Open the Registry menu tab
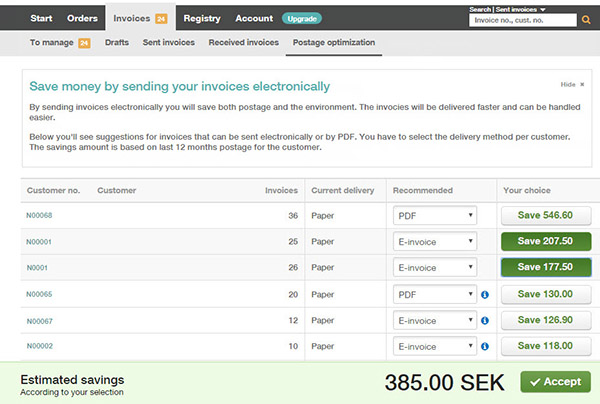Image resolution: width=600 pixels, height=404 pixels. click(x=202, y=18)
